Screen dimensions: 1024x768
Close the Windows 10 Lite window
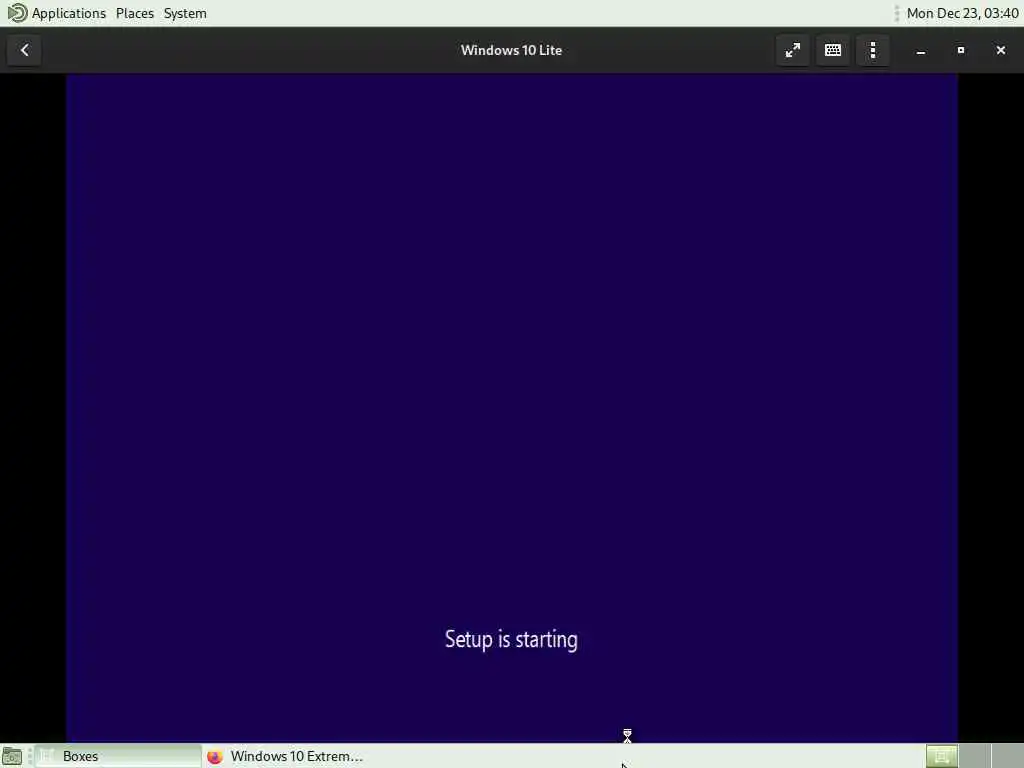[x=1000, y=50]
